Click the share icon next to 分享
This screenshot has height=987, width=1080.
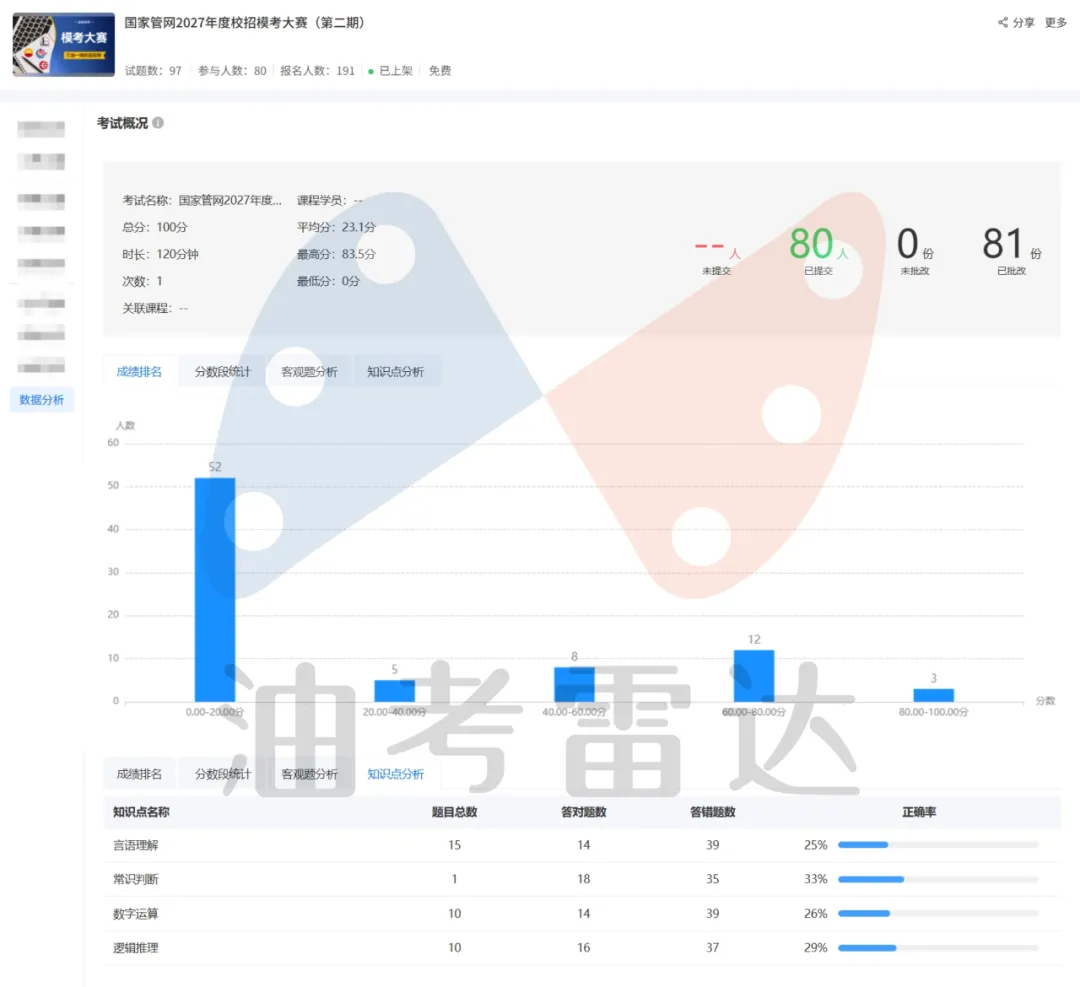(1003, 23)
